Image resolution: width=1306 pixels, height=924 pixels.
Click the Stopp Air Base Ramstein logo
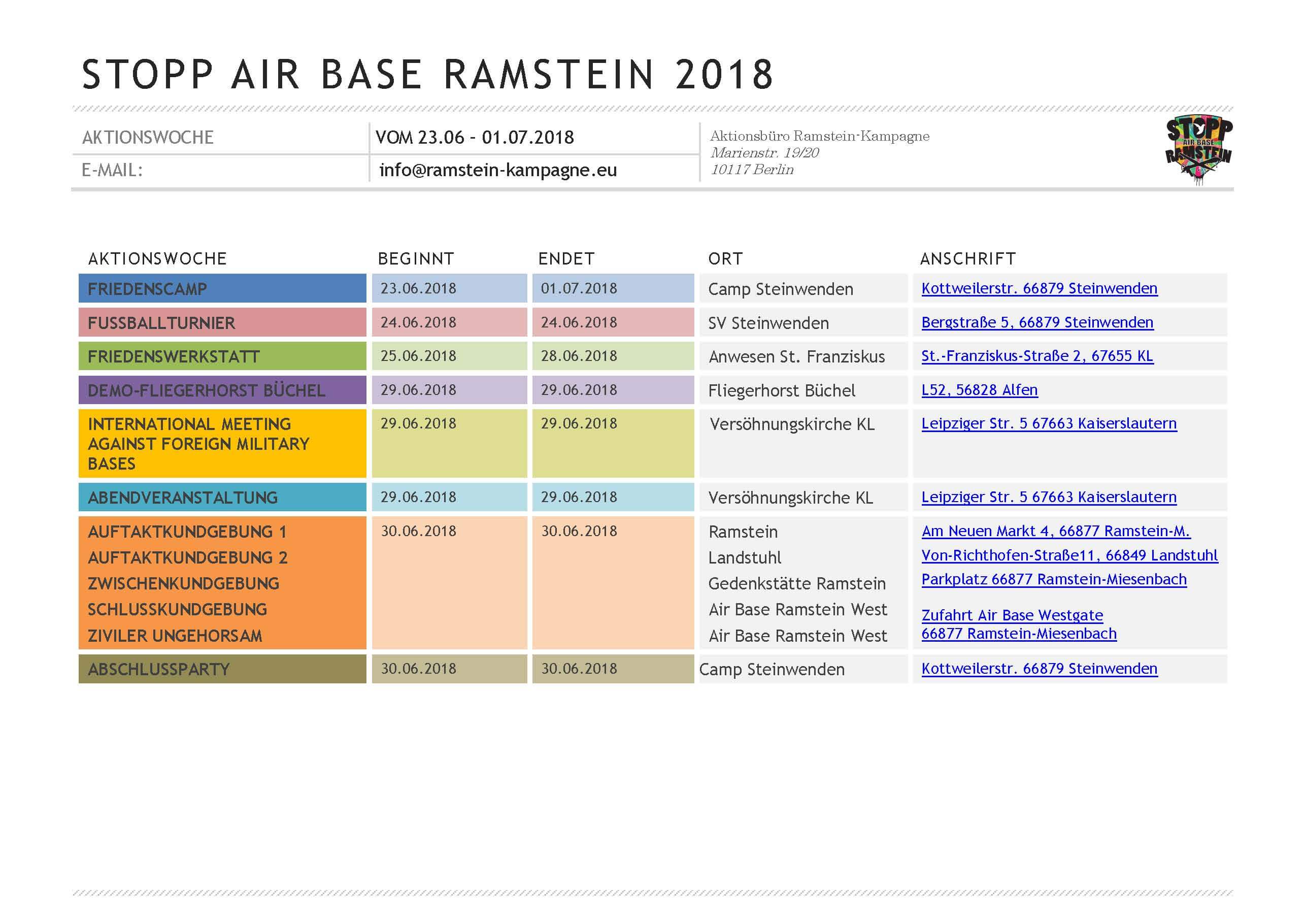[x=1198, y=150]
